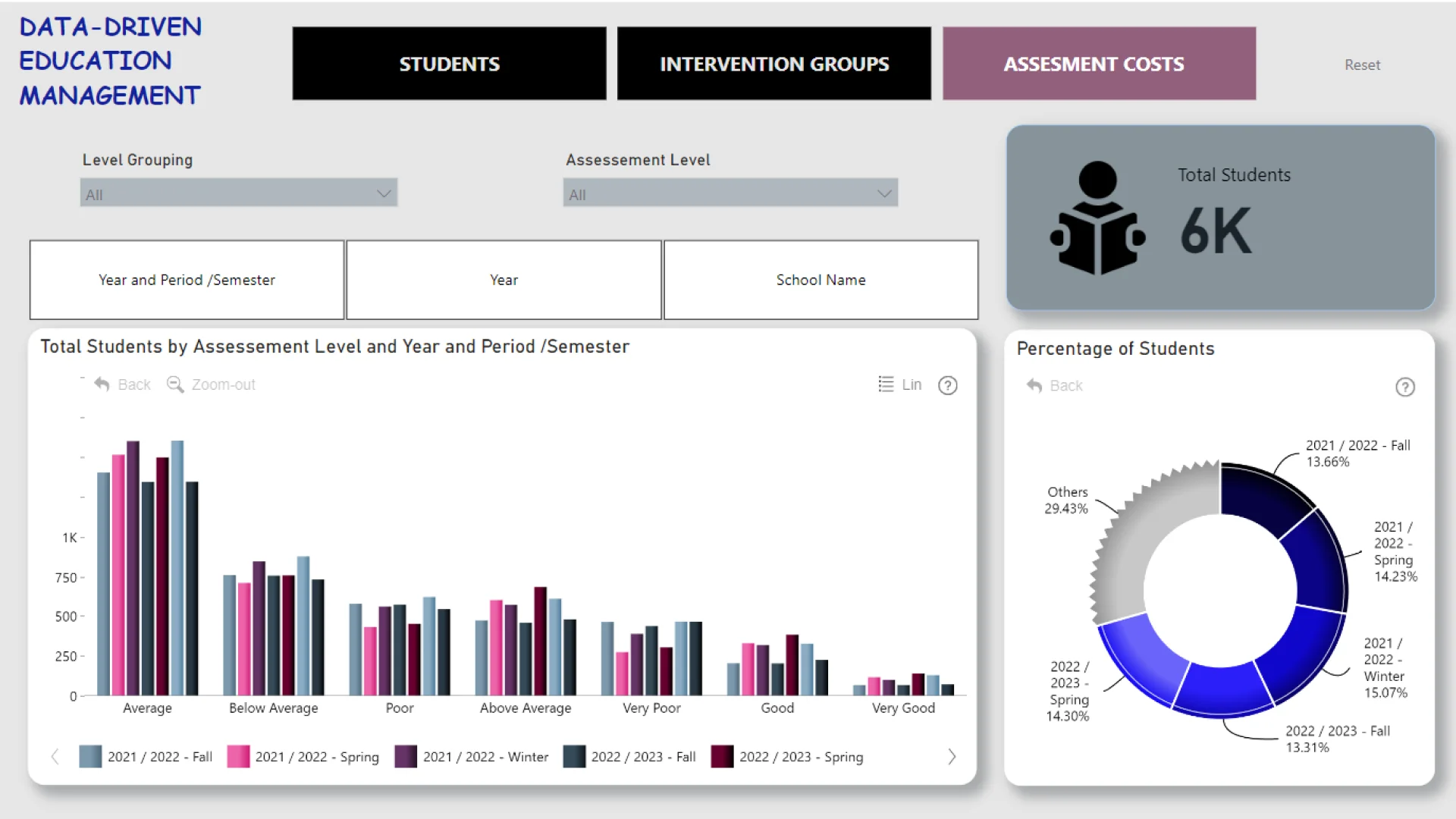
Task: Click the 6K total students value
Action: click(x=1216, y=231)
